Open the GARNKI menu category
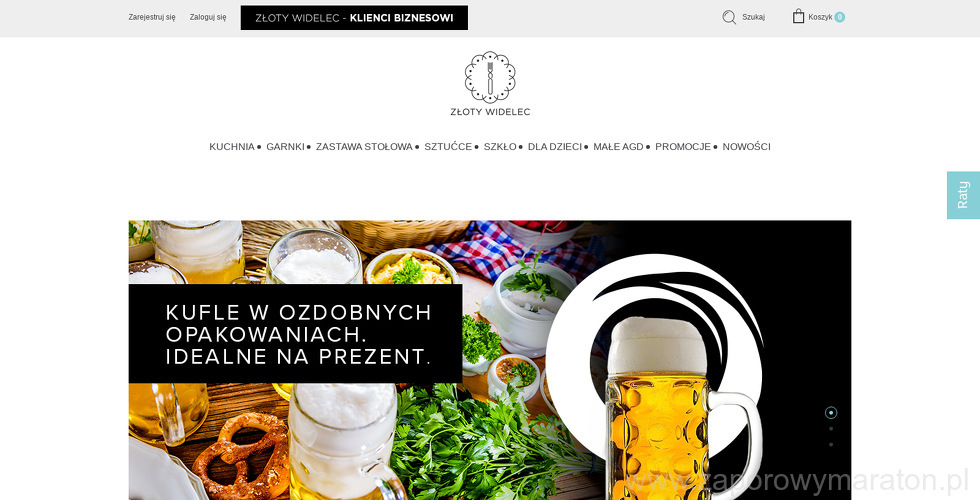This screenshot has width=980, height=500. click(285, 147)
